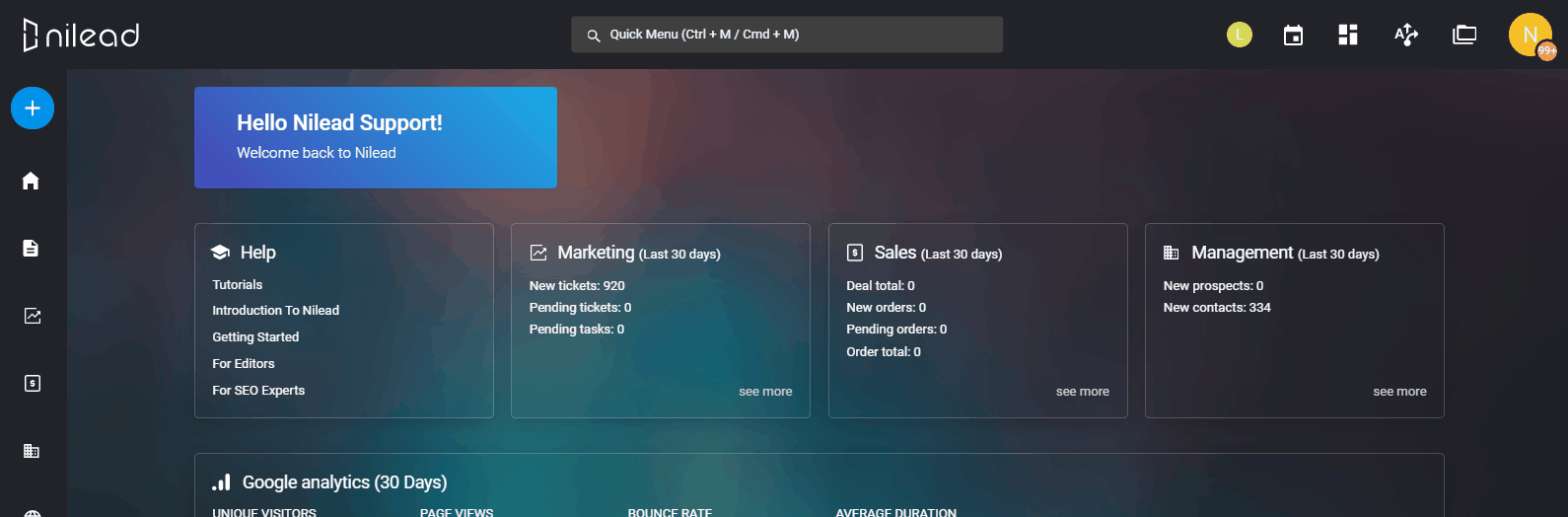Go to Home in the sidebar
The image size is (1568, 517).
coord(32,181)
